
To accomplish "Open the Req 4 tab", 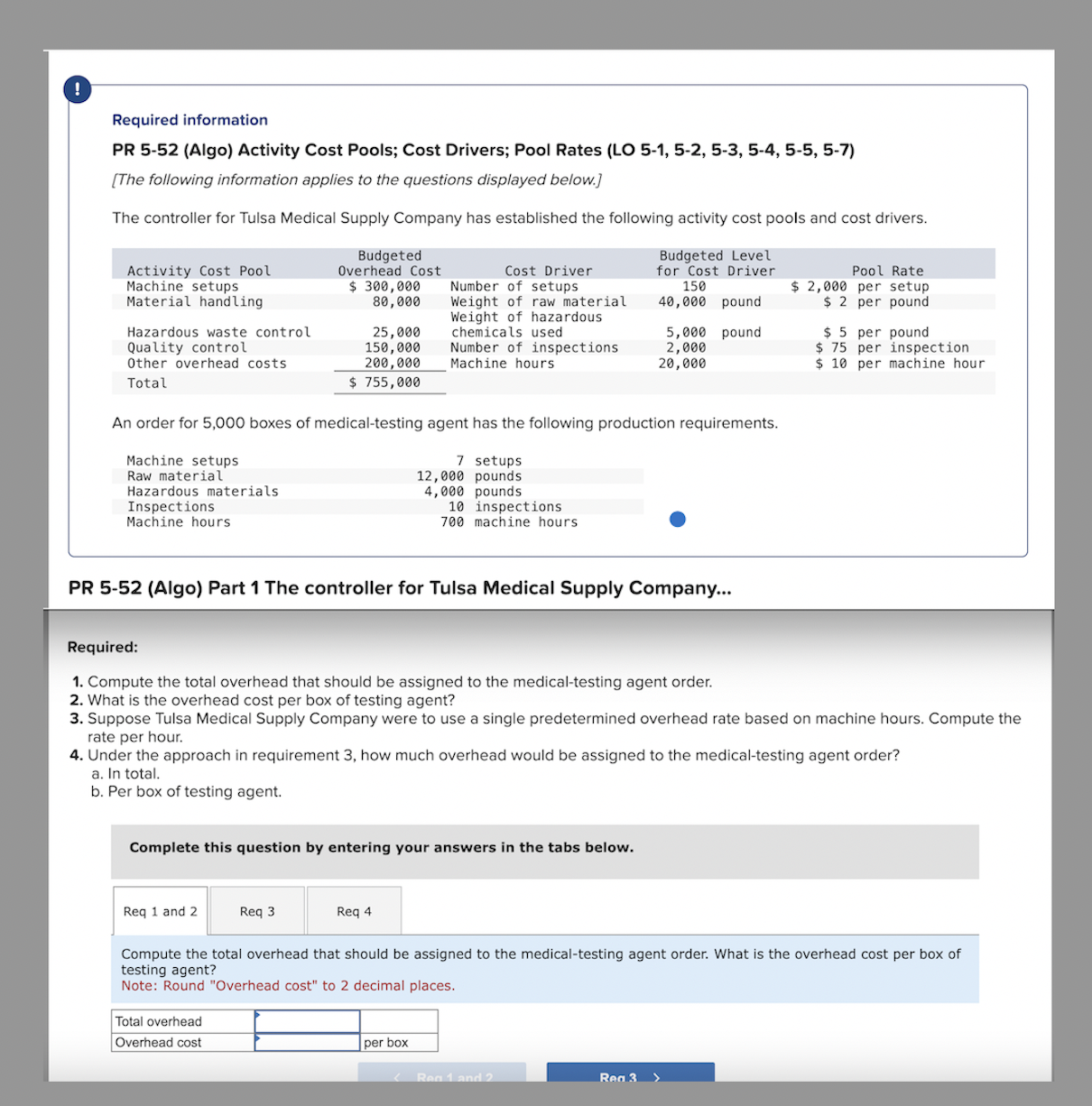I will (353, 911).
